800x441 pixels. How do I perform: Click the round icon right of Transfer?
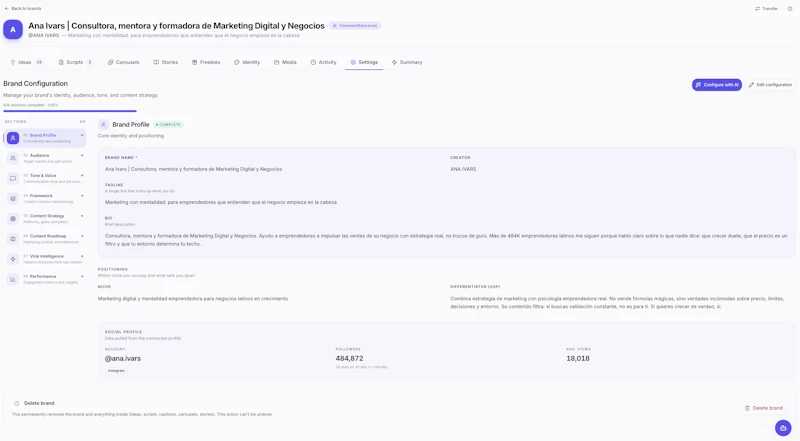[x=790, y=9]
